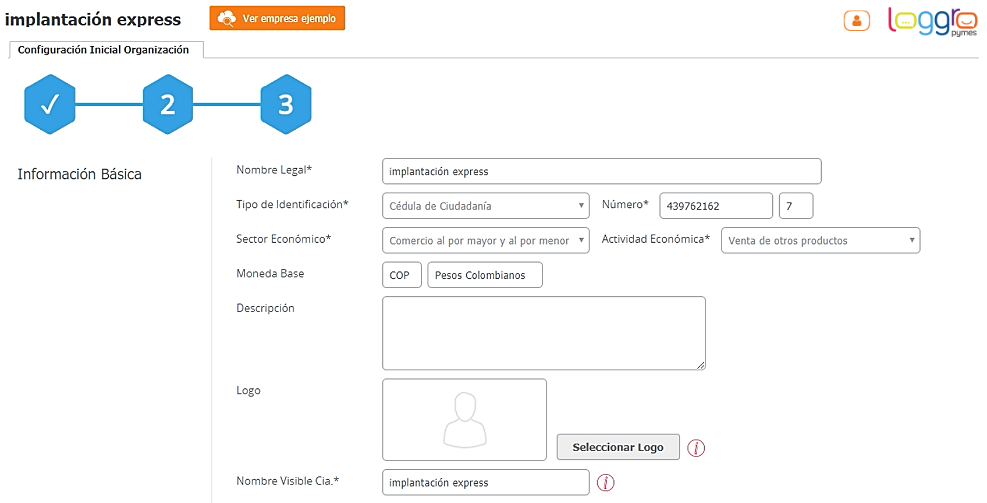Screen dimensions: 987x503
Task: Jump to step 3 hexagon
Action: click(286, 104)
